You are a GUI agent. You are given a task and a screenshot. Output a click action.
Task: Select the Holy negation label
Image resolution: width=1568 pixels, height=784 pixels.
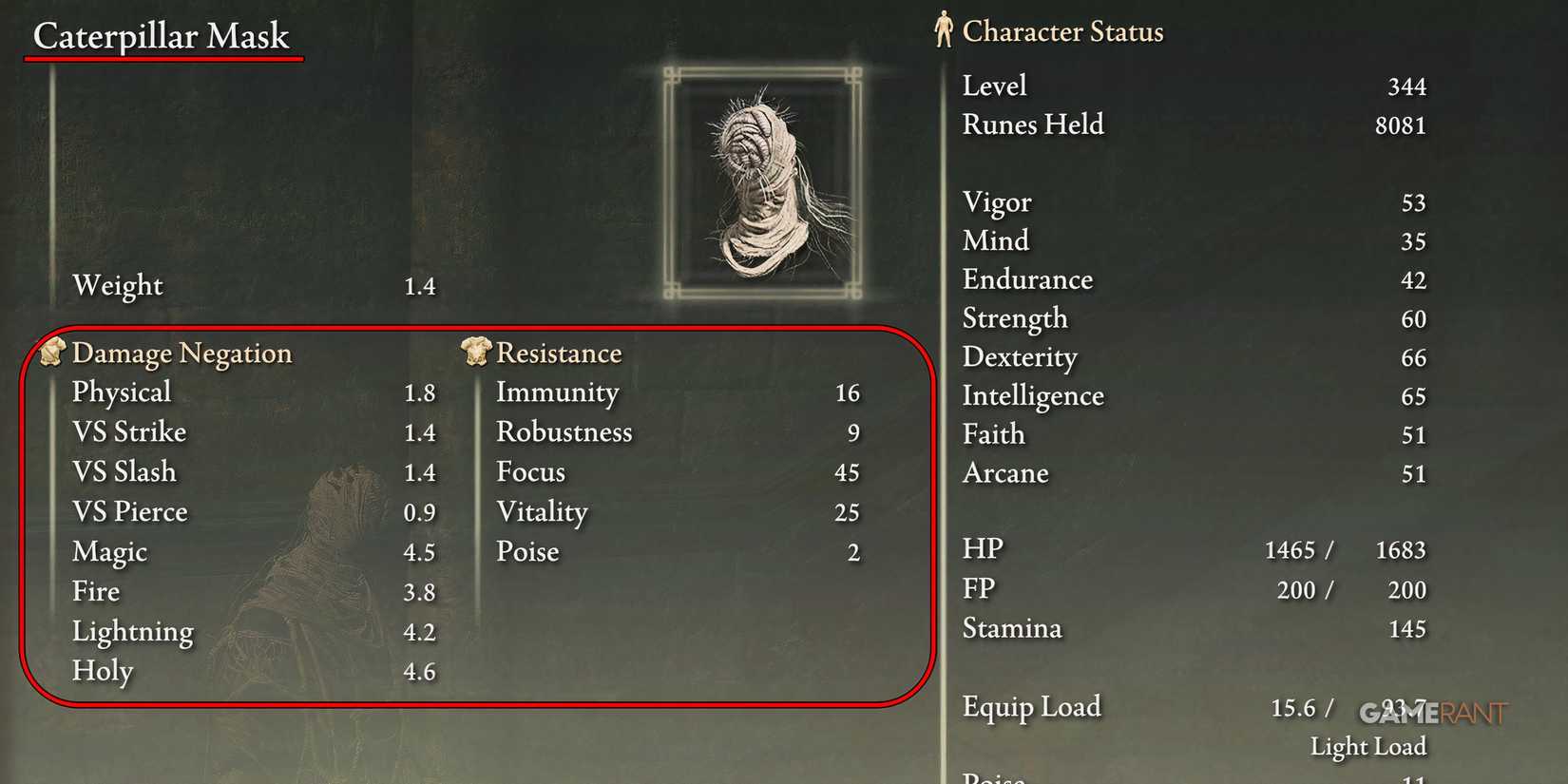103,671
